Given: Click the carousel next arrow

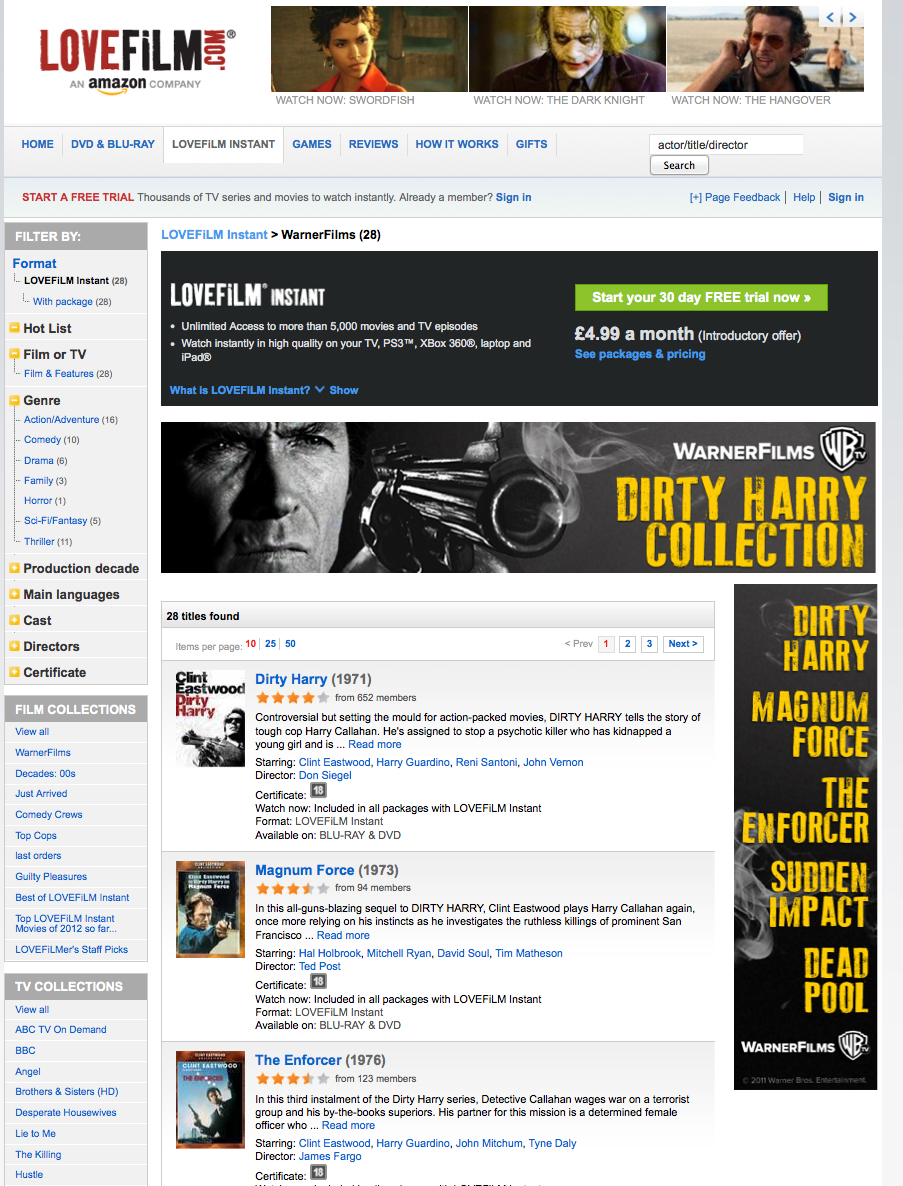Looking at the screenshot, I should [852, 17].
